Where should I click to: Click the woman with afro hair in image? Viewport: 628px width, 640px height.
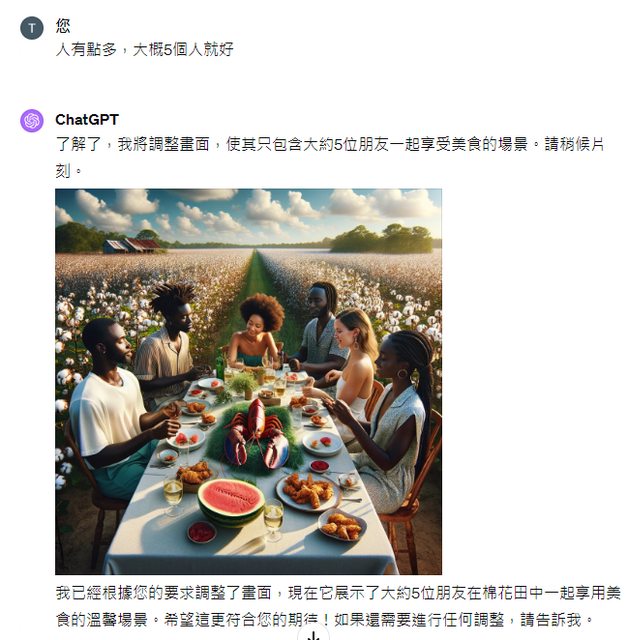click(x=256, y=331)
